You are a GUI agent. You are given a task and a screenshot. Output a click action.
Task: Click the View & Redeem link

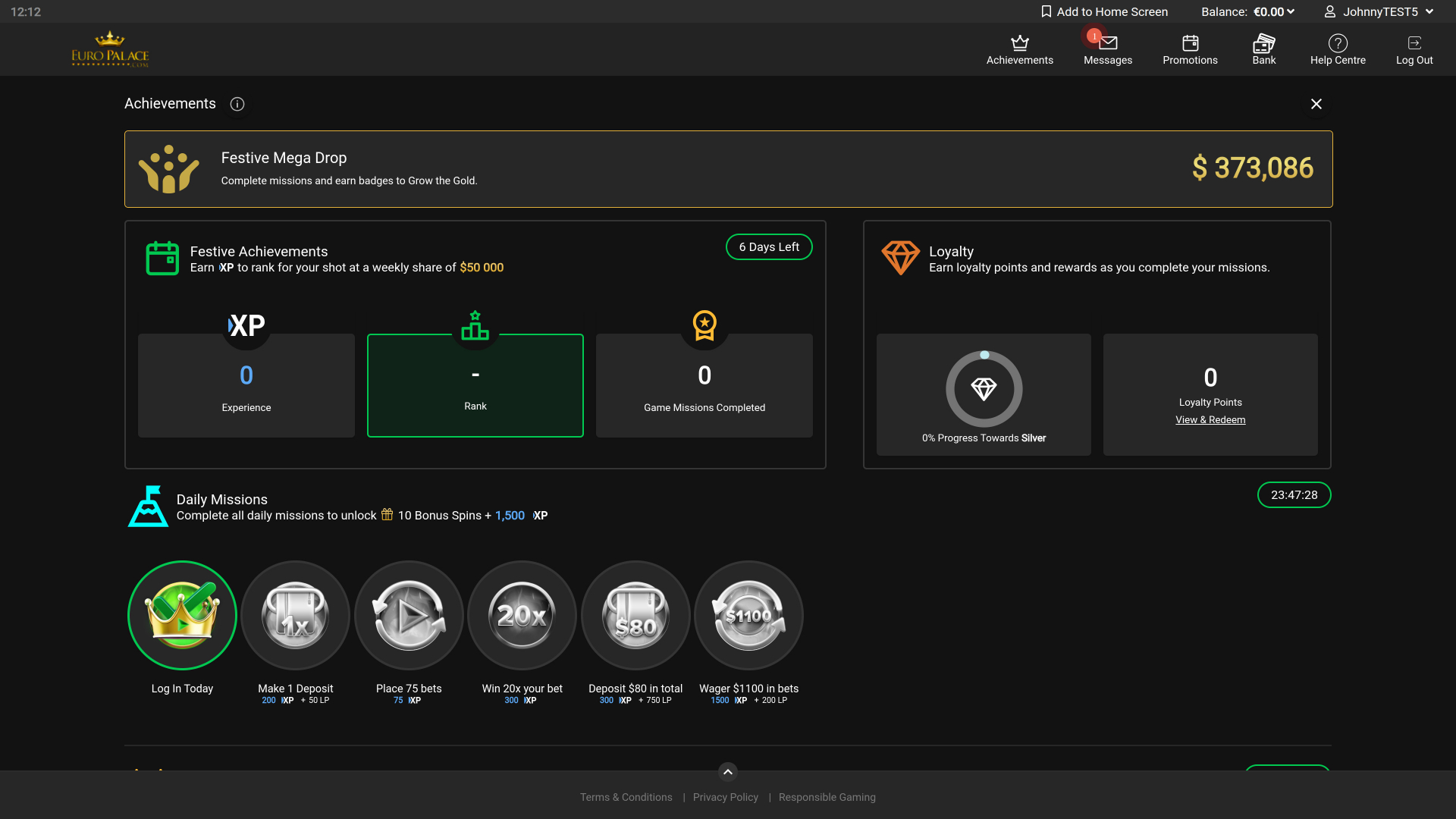[1210, 419]
